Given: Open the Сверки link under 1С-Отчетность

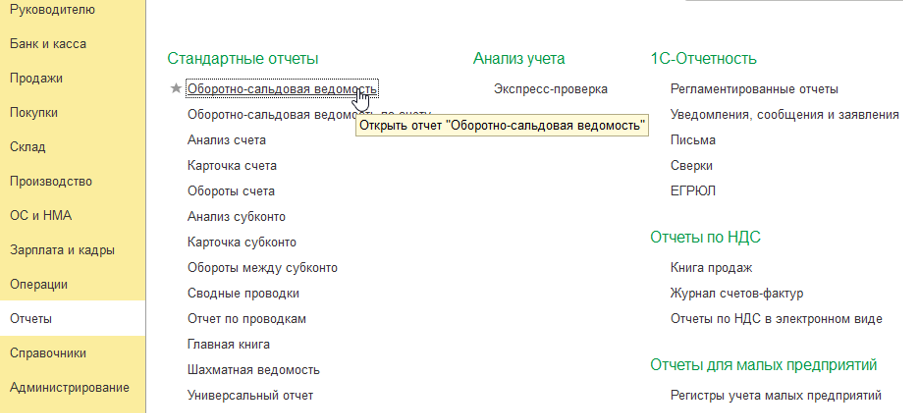Looking at the screenshot, I should 692,165.
